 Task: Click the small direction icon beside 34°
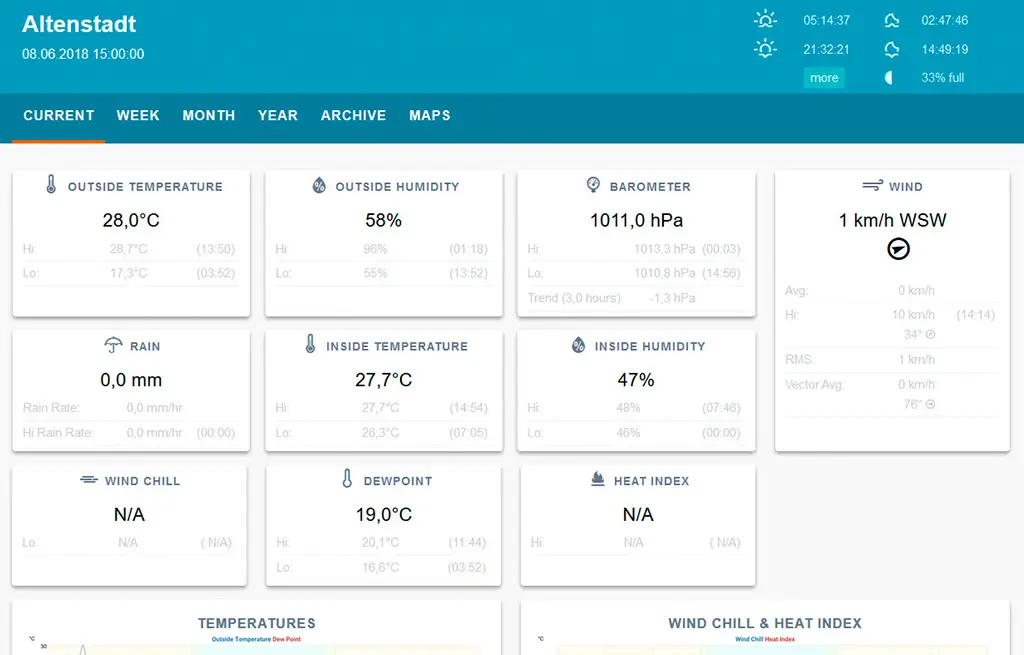coord(931,334)
